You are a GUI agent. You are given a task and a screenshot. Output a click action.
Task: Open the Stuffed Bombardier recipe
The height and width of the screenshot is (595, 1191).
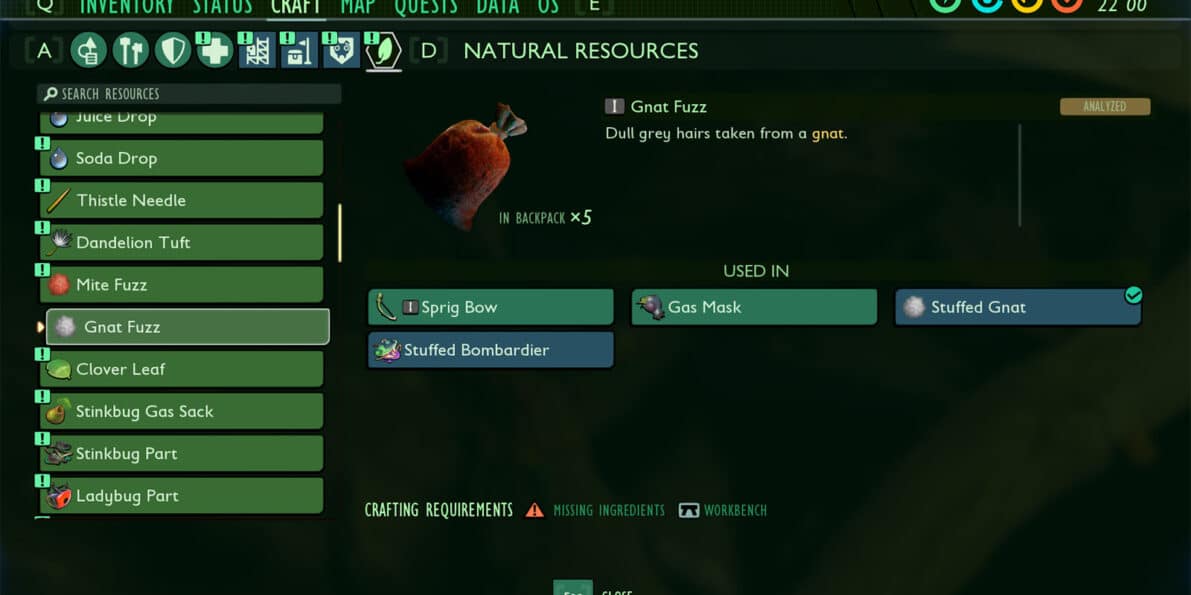point(491,350)
